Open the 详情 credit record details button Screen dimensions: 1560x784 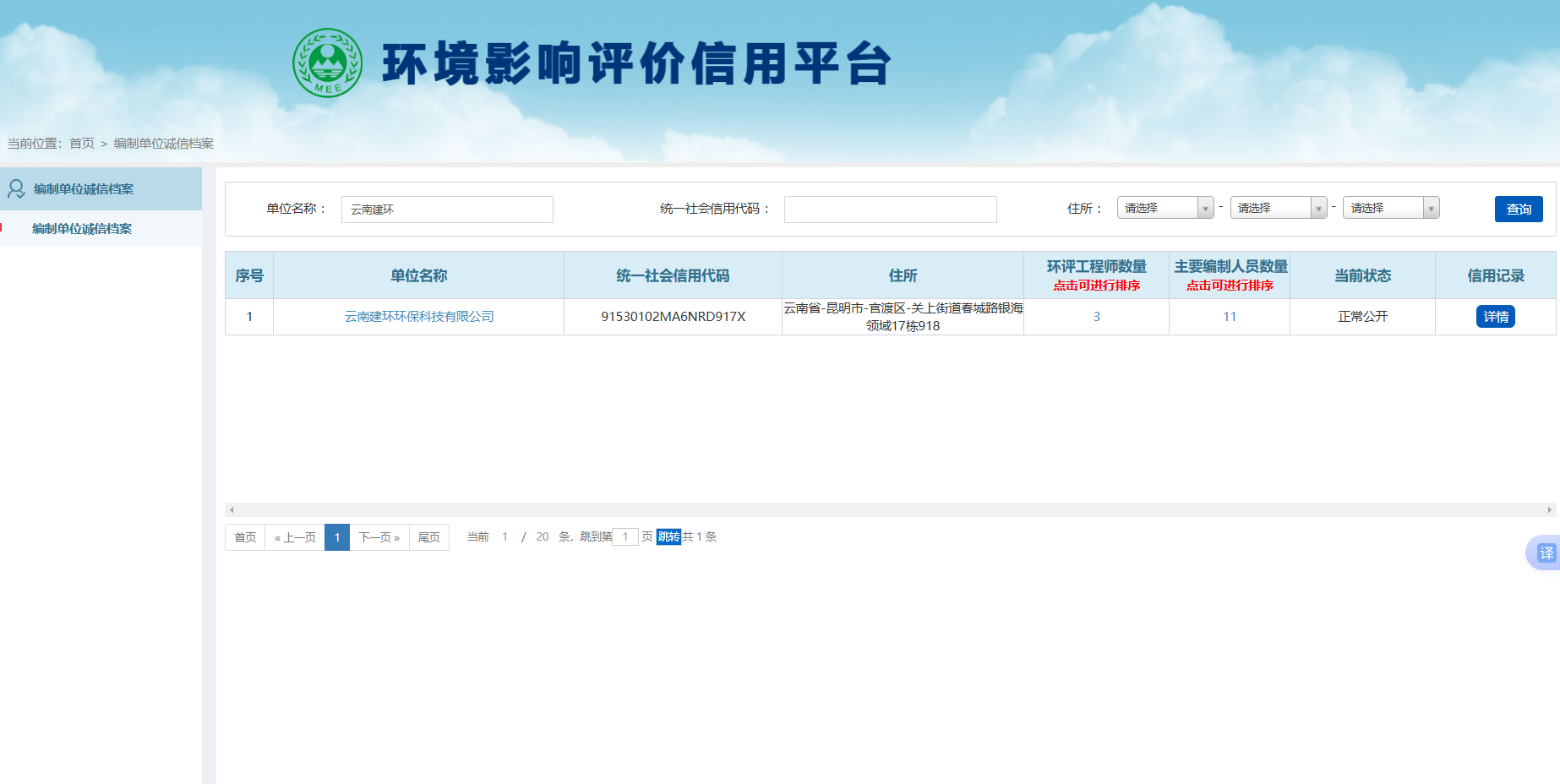[x=1496, y=316]
